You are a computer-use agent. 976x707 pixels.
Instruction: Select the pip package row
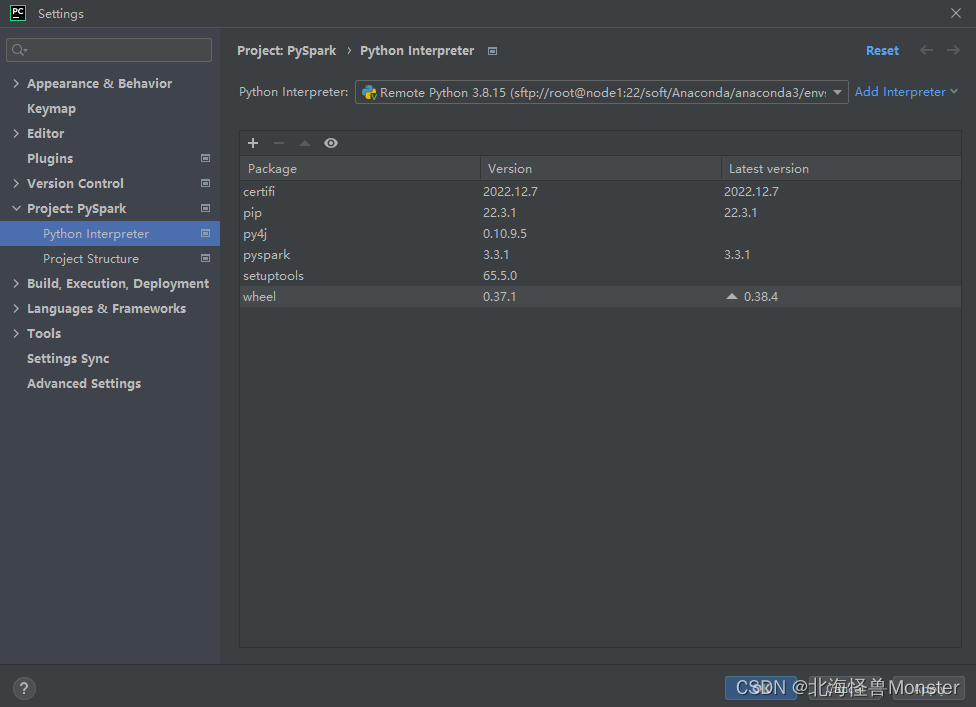coord(600,213)
